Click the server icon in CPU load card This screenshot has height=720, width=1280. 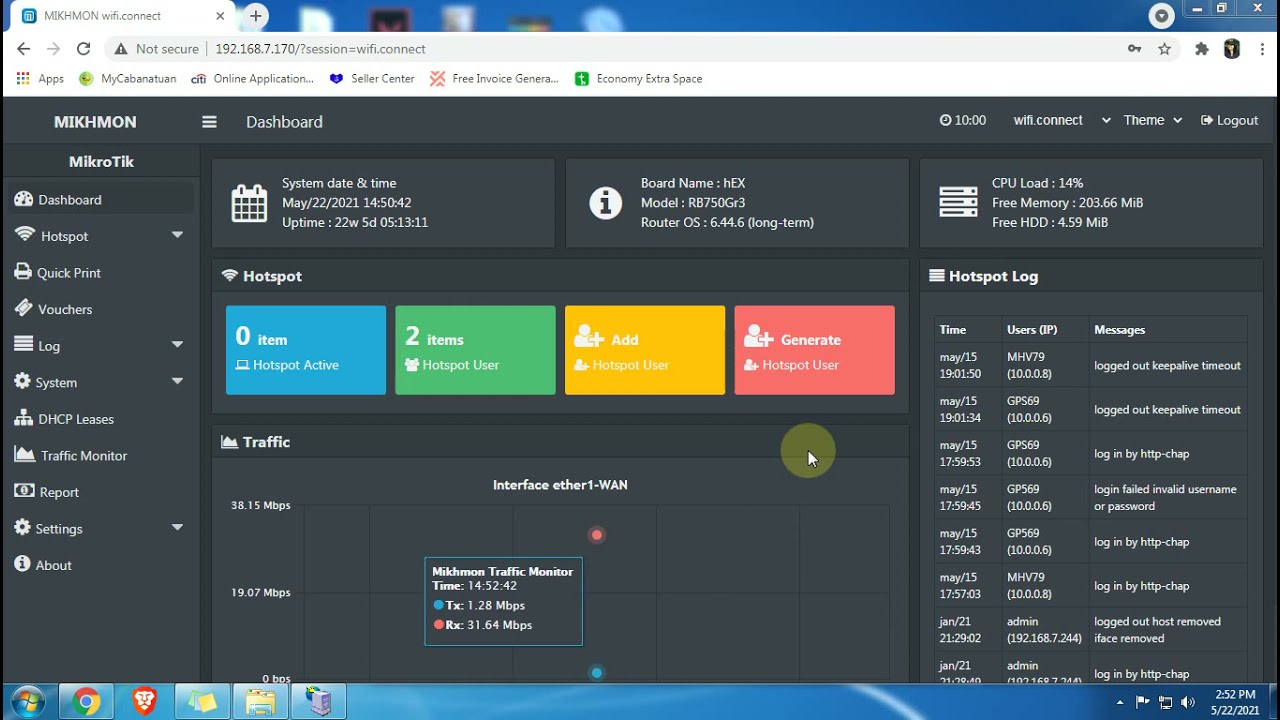958,202
